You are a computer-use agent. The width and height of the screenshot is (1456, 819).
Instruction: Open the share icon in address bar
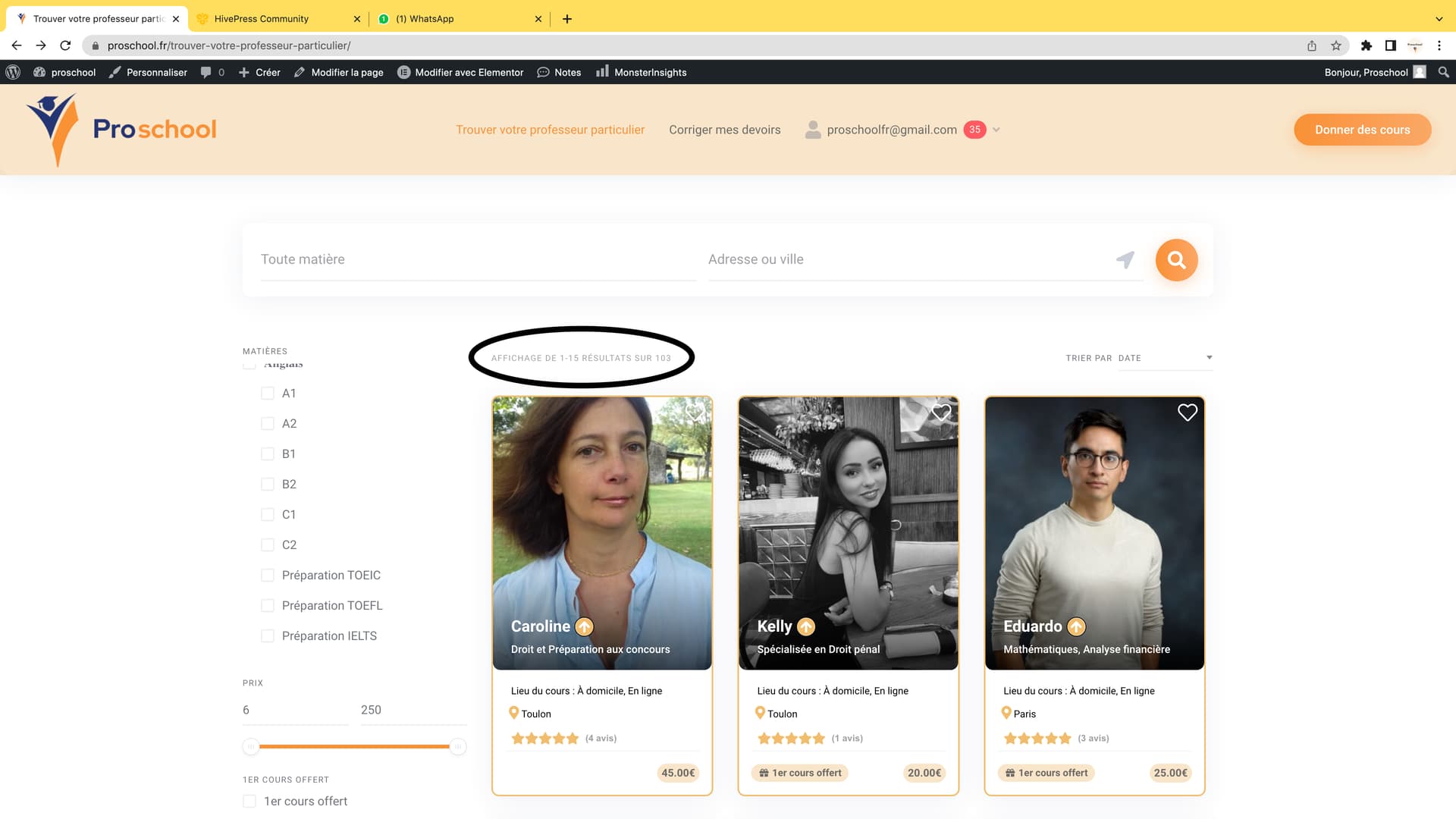point(1312,45)
